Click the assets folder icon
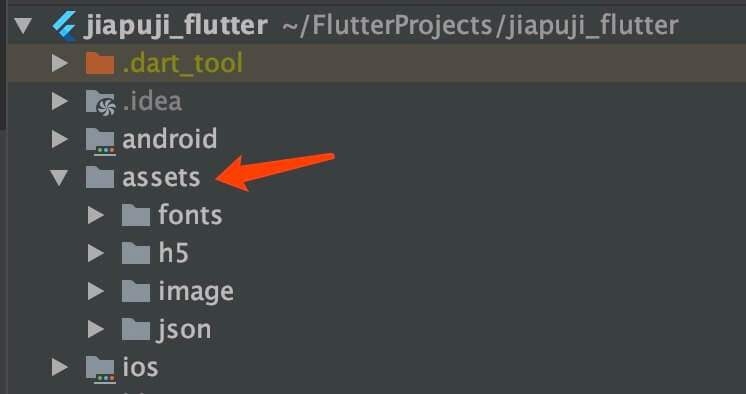The image size is (746, 394). coord(100,177)
